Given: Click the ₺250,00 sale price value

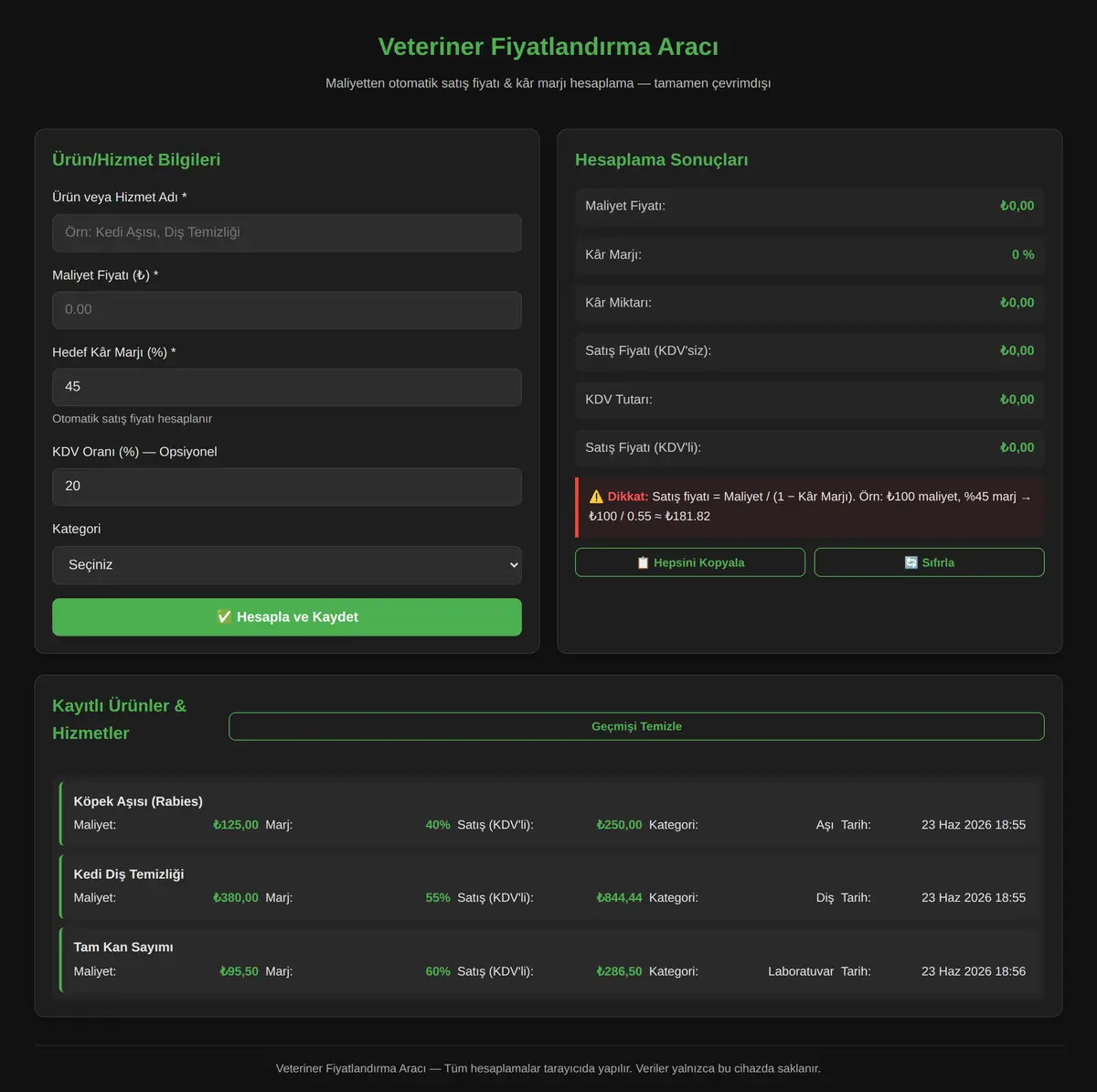Looking at the screenshot, I should (619, 825).
